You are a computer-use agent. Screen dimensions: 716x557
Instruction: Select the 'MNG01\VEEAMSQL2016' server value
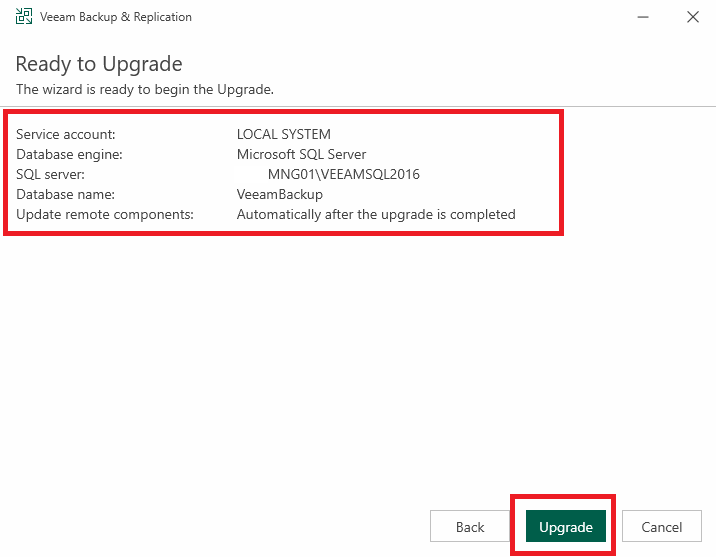tap(343, 174)
